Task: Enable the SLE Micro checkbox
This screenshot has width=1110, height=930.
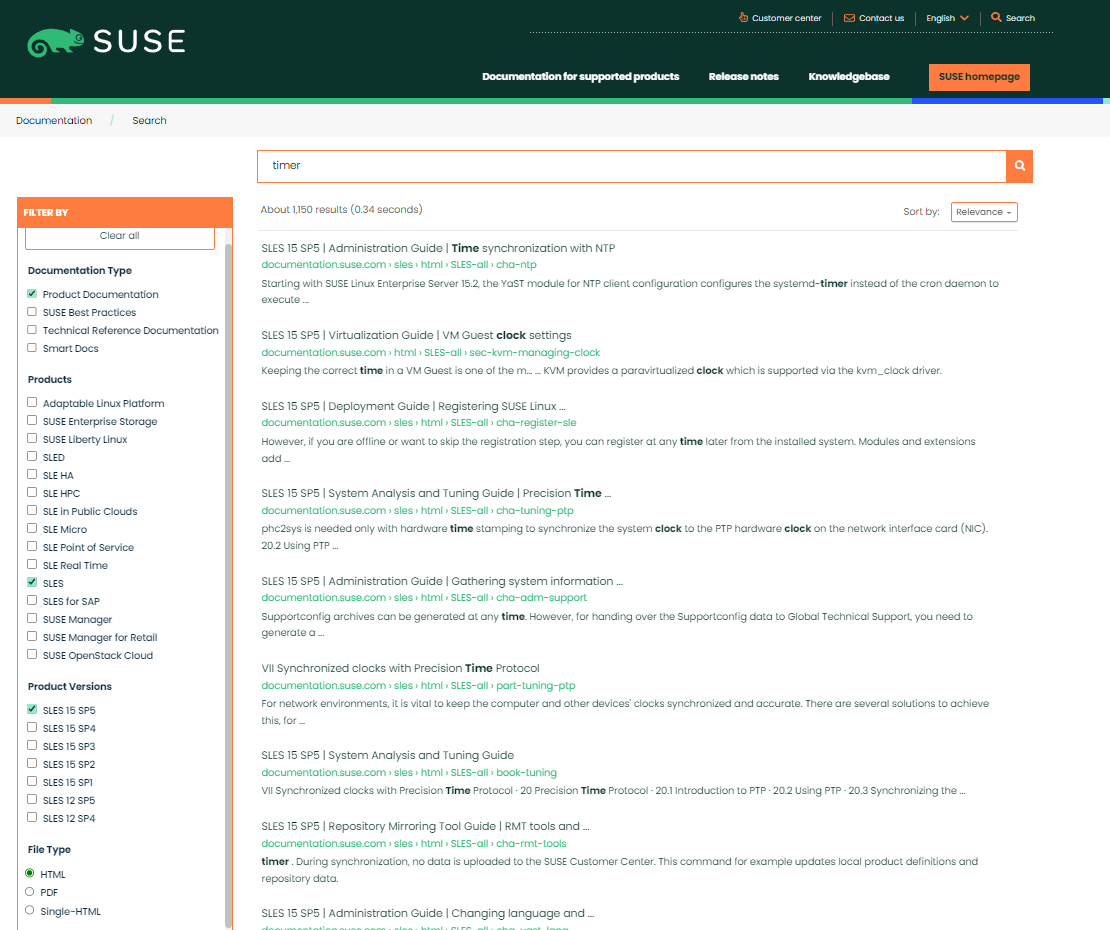Action: 32,529
